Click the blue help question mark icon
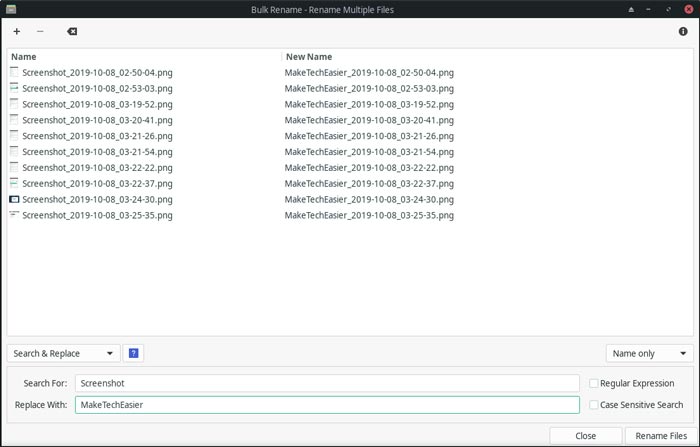 pyautogui.click(x=133, y=354)
